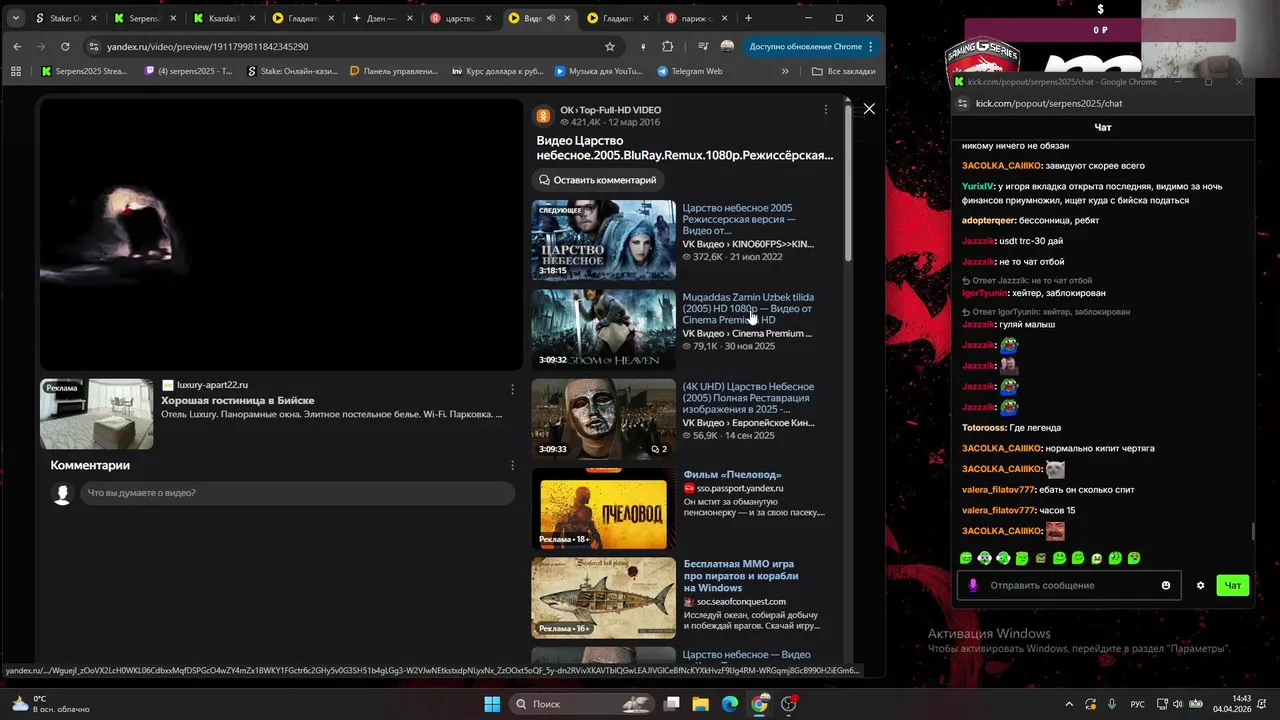Close the Yandex video preview overlay
This screenshot has height=720, width=1280.
click(x=869, y=109)
